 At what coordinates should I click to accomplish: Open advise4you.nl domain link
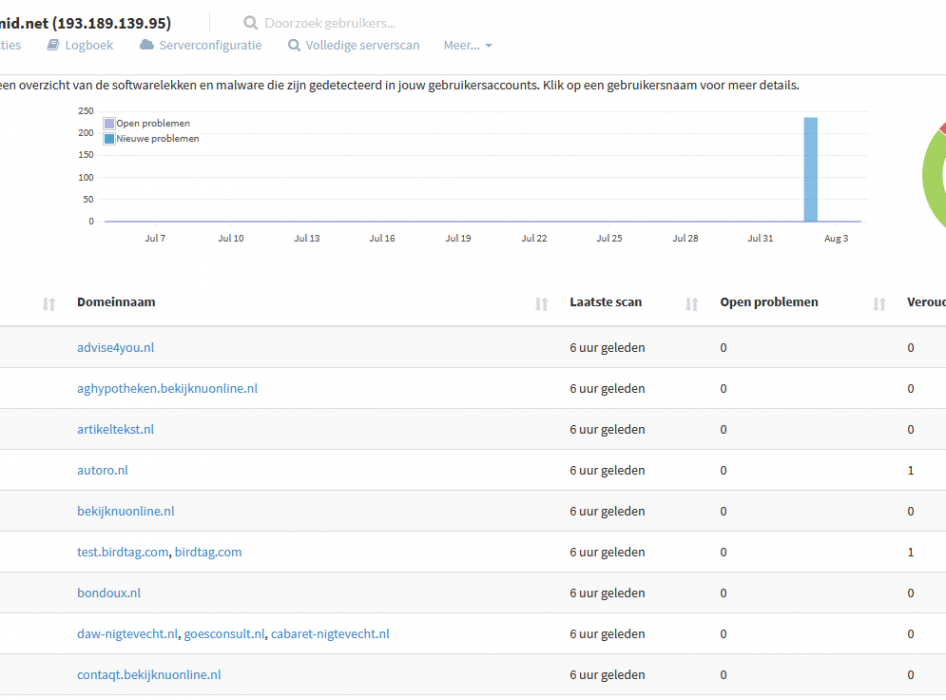point(115,348)
